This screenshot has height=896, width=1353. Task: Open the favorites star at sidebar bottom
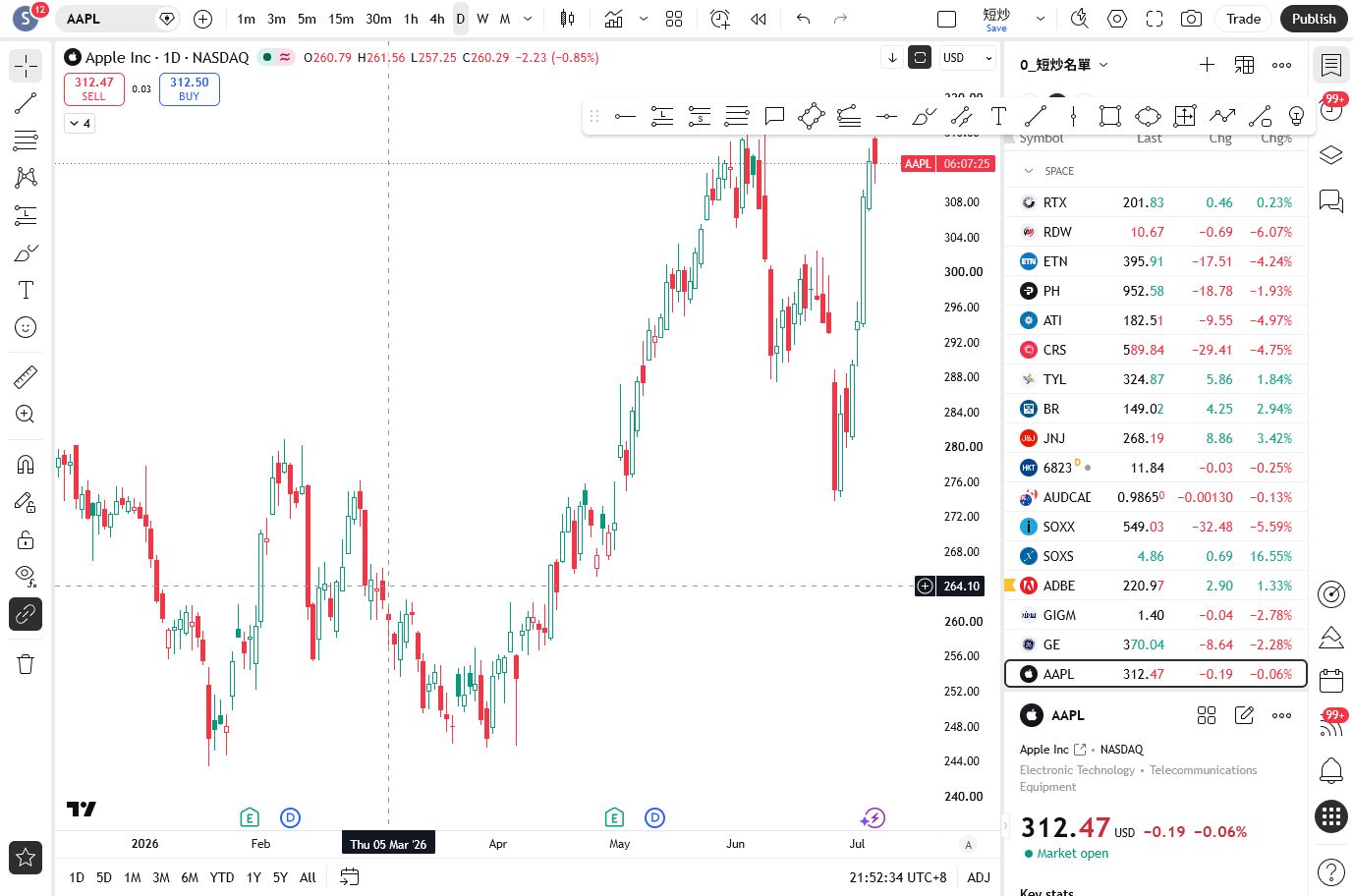click(26, 858)
